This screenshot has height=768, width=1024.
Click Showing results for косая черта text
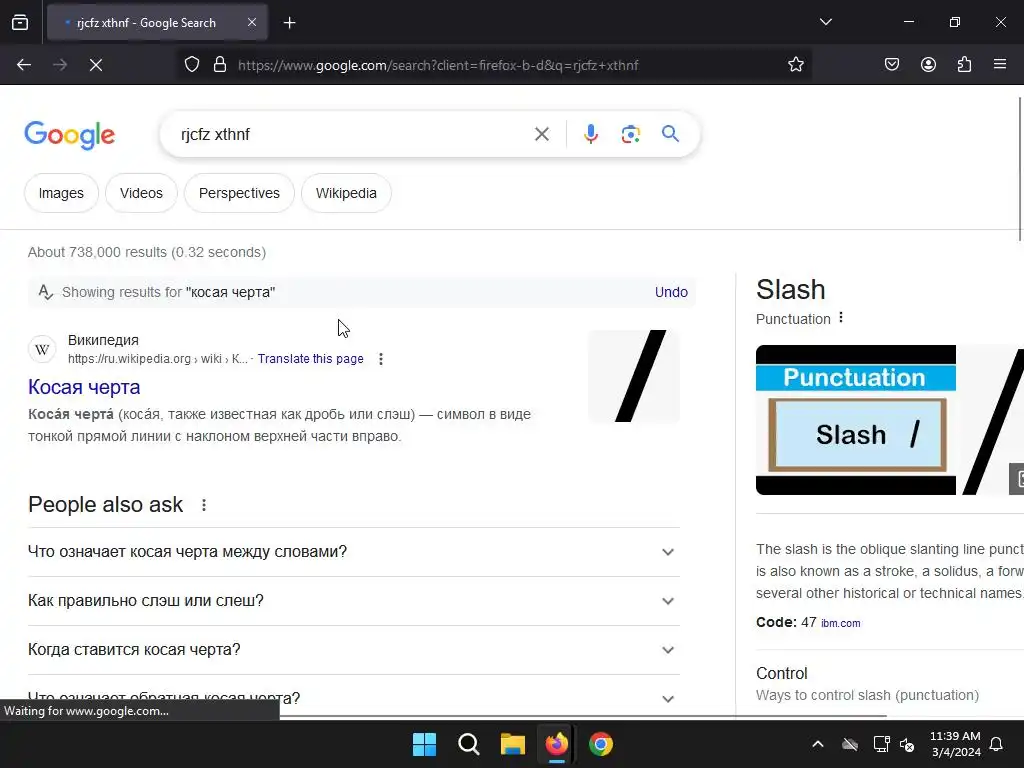(x=168, y=293)
